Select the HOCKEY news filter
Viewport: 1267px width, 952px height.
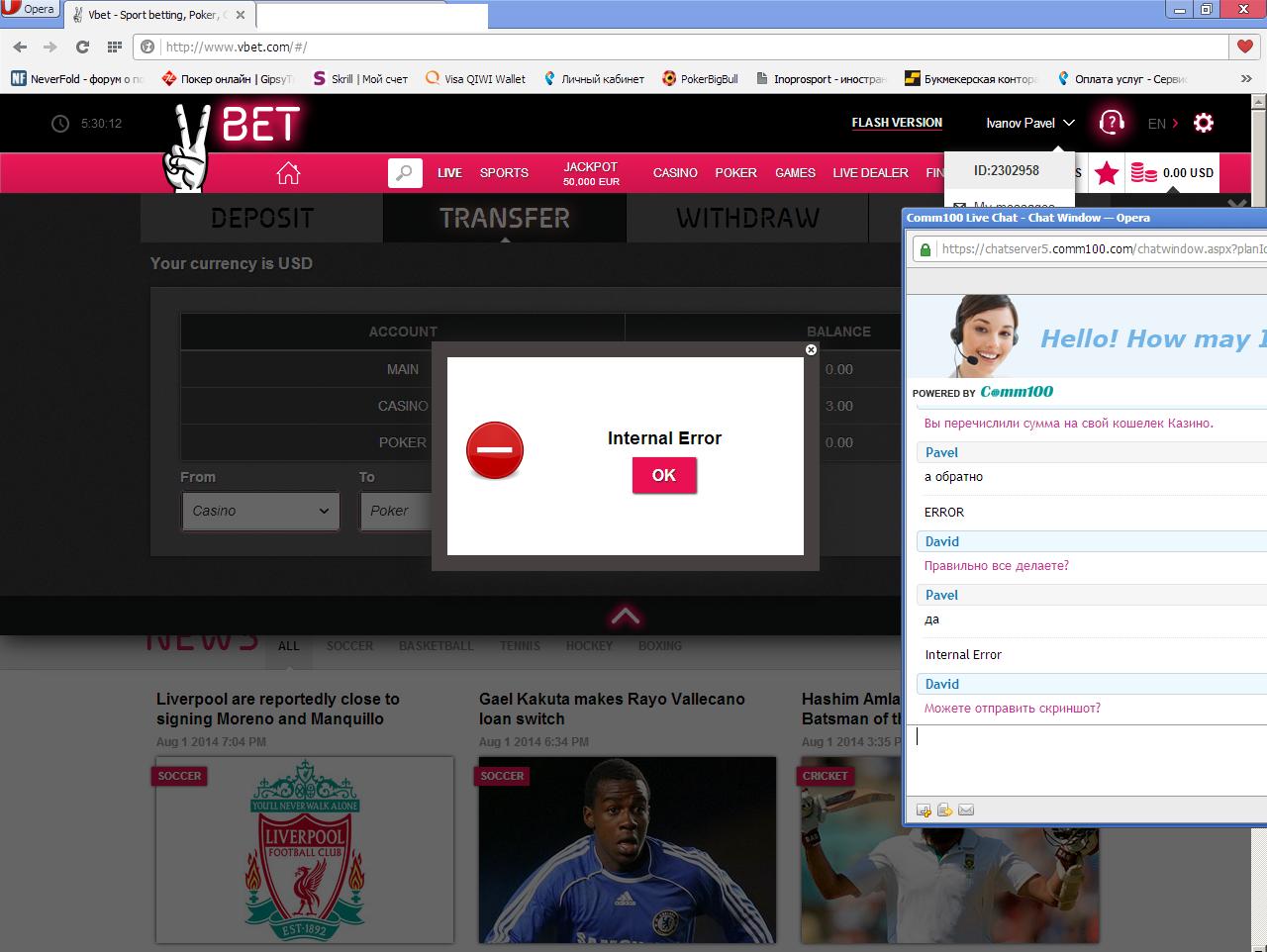pos(589,646)
